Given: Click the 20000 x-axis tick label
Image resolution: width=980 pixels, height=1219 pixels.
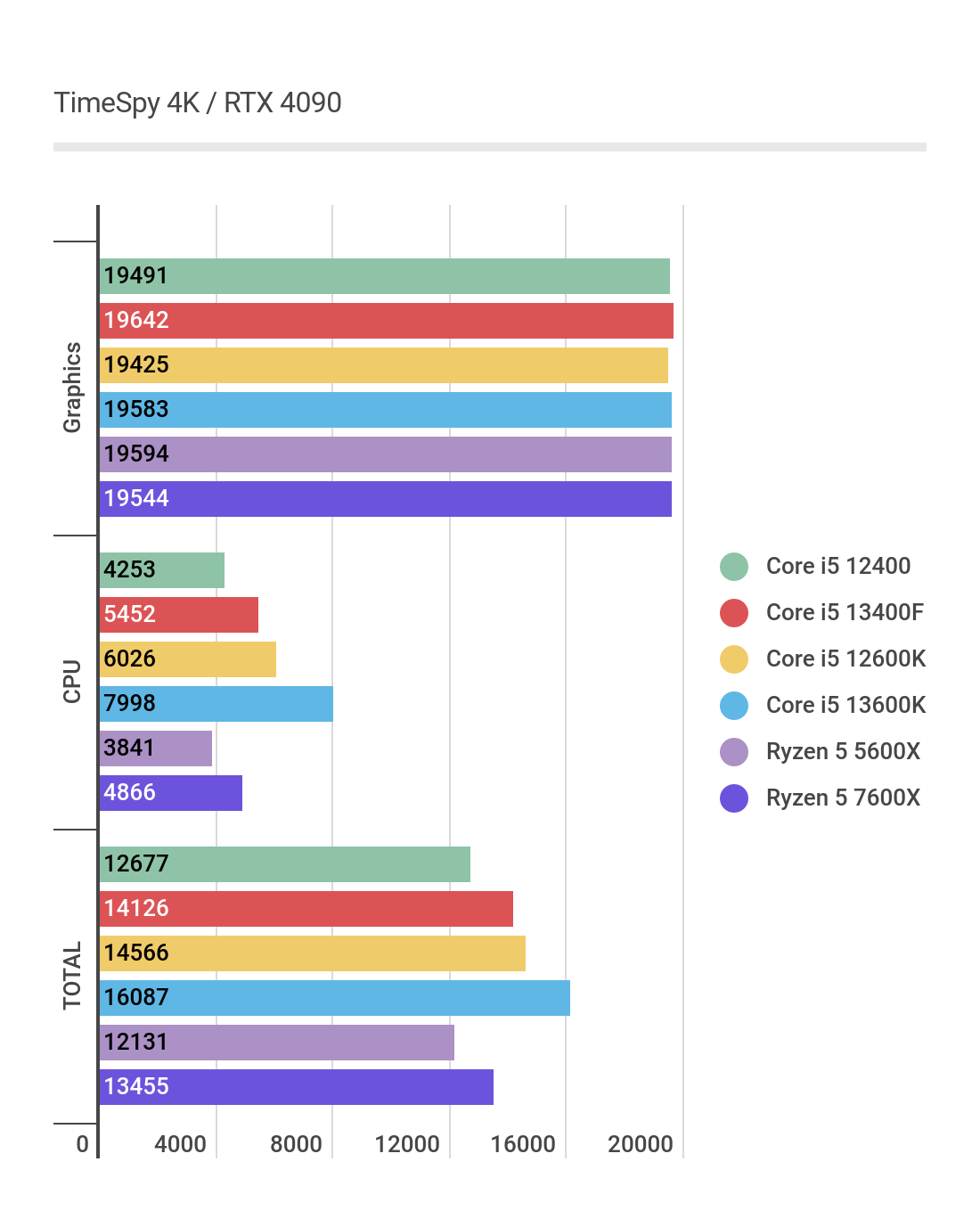Looking at the screenshot, I should [641, 1144].
